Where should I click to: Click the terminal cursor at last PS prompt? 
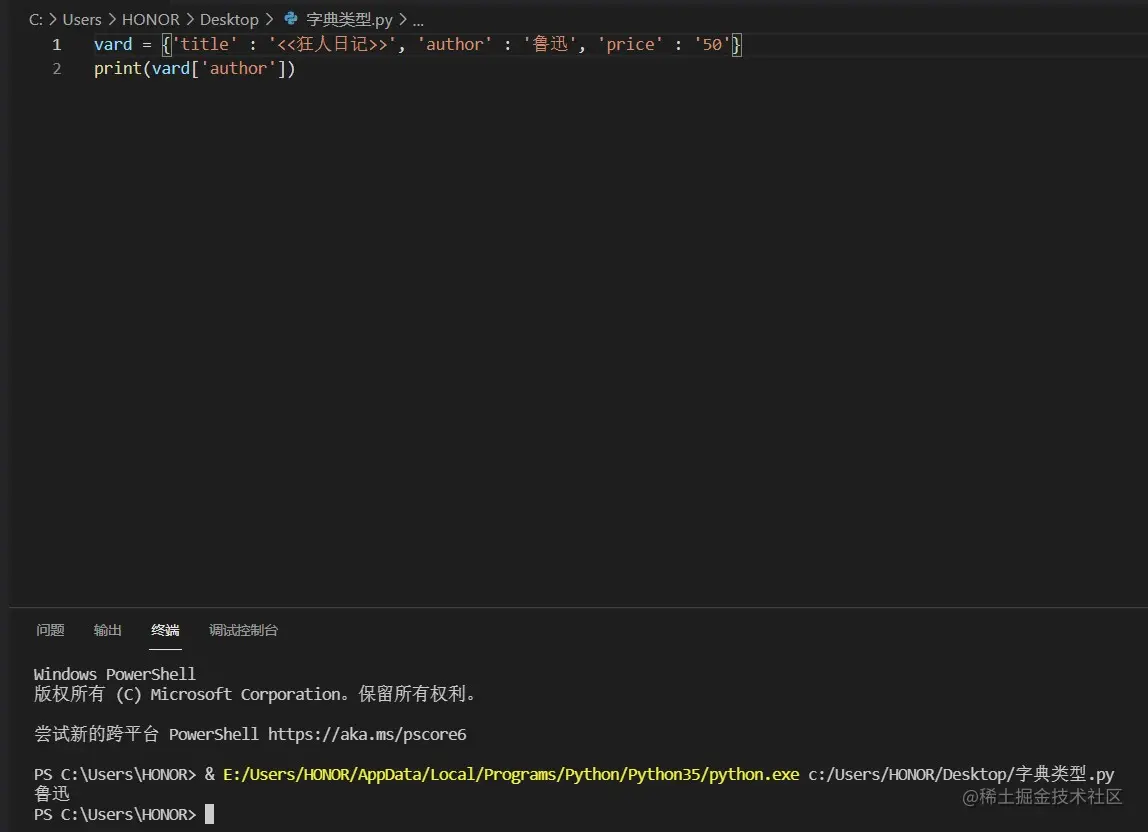[x=209, y=814]
